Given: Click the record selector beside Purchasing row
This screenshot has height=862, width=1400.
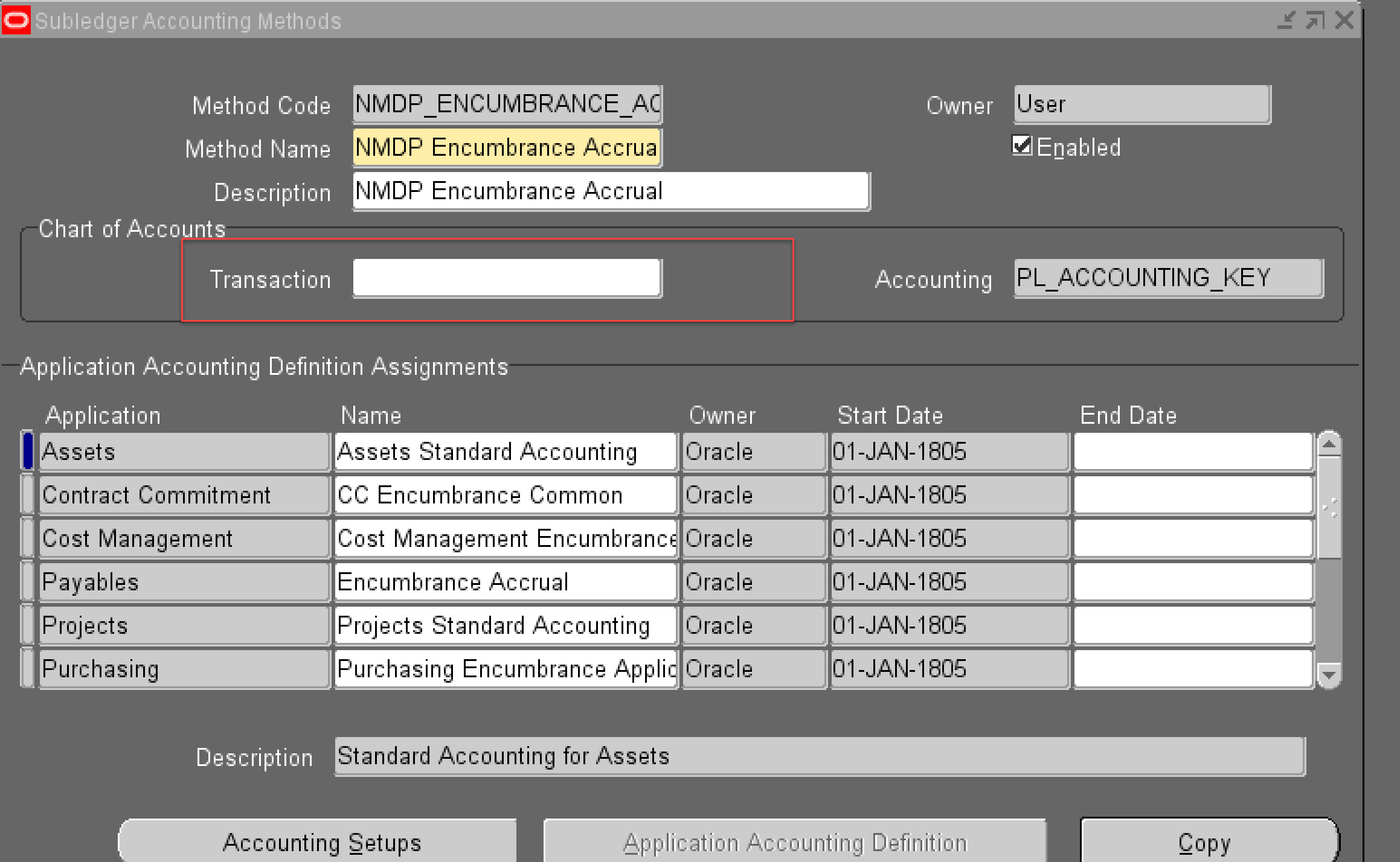Looking at the screenshot, I should point(27,668).
